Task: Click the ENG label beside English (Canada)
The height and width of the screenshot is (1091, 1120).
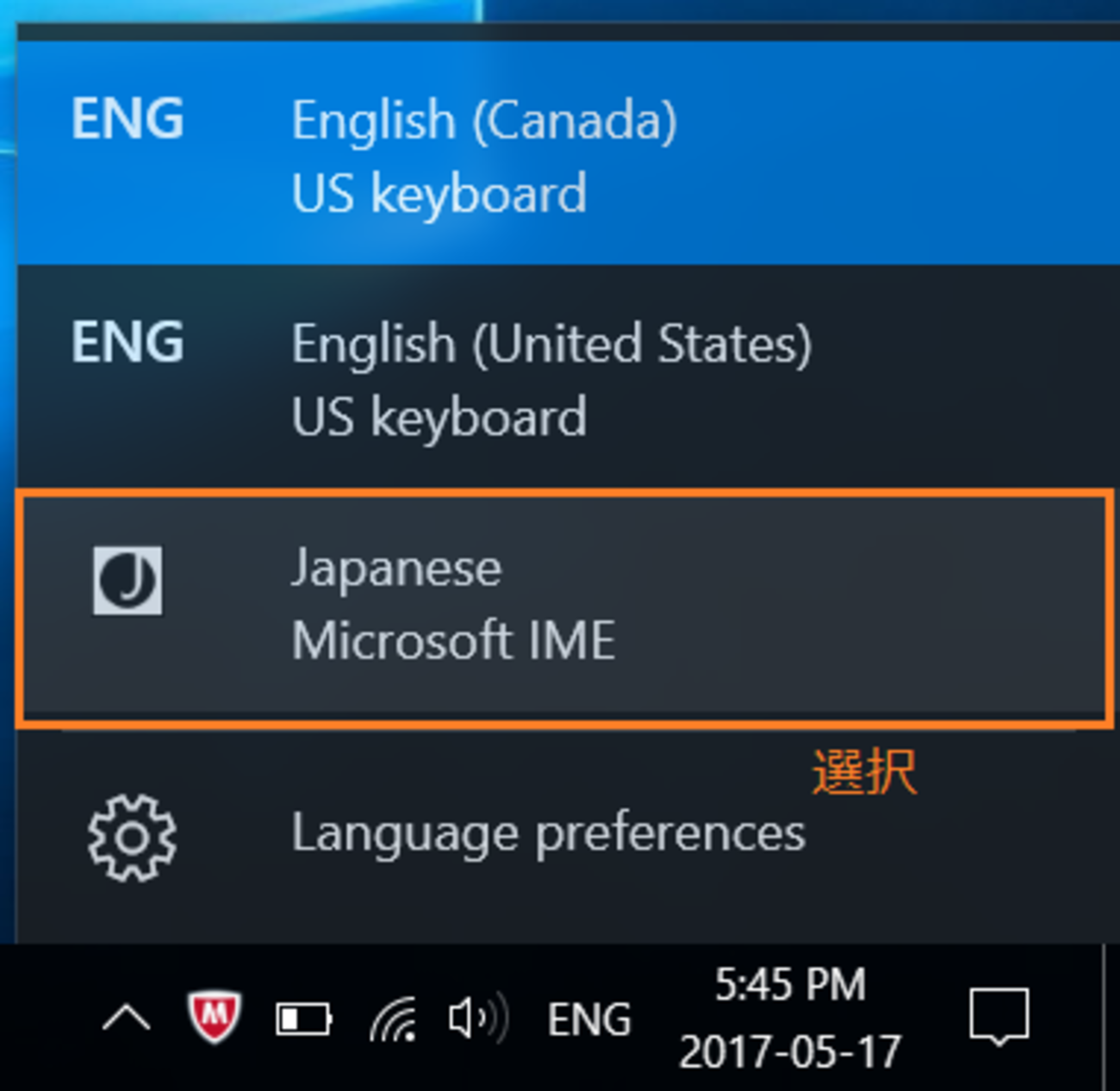Action: click(x=128, y=119)
